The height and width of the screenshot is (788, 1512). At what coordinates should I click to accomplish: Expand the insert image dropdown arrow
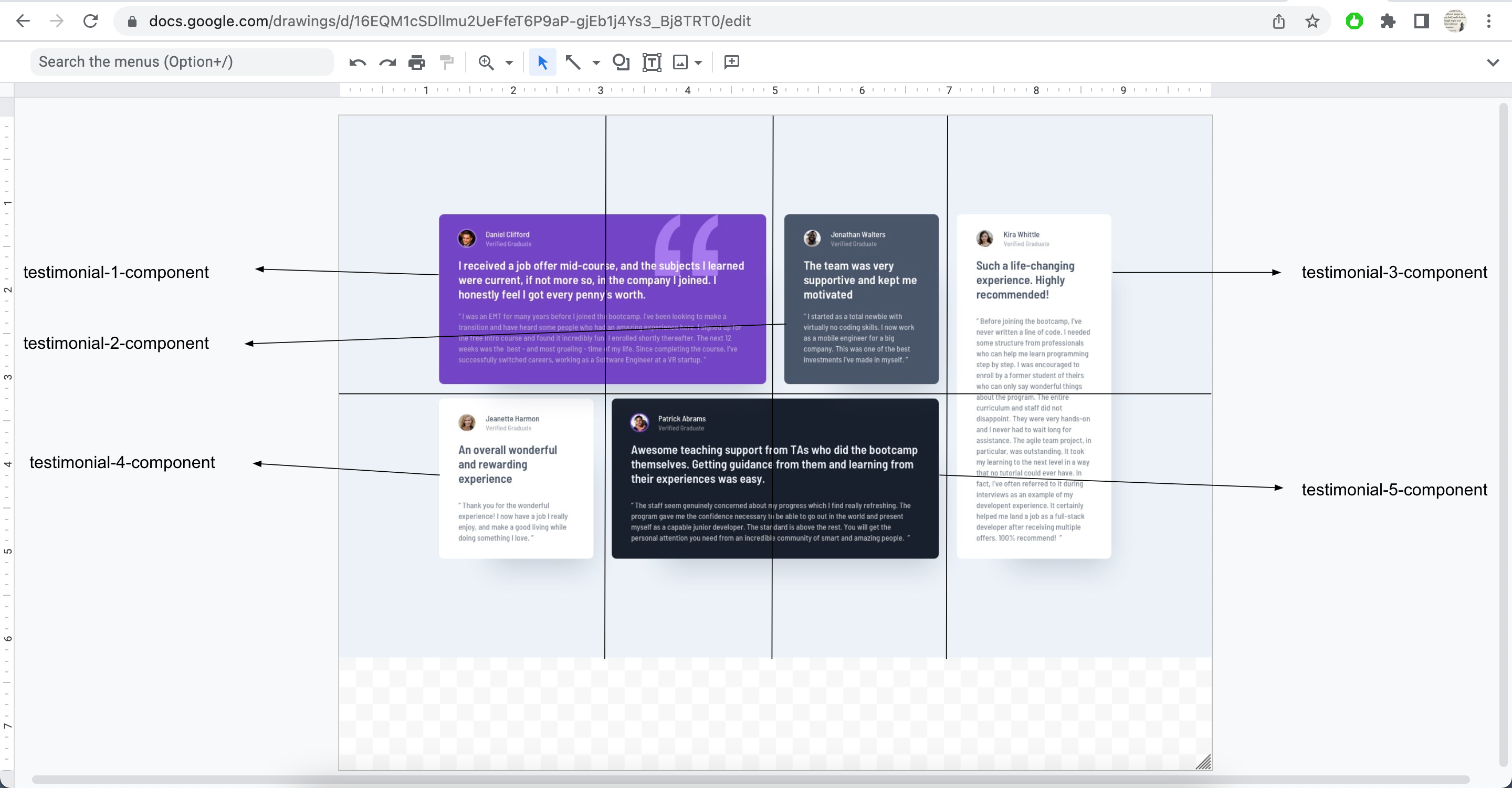(x=698, y=63)
